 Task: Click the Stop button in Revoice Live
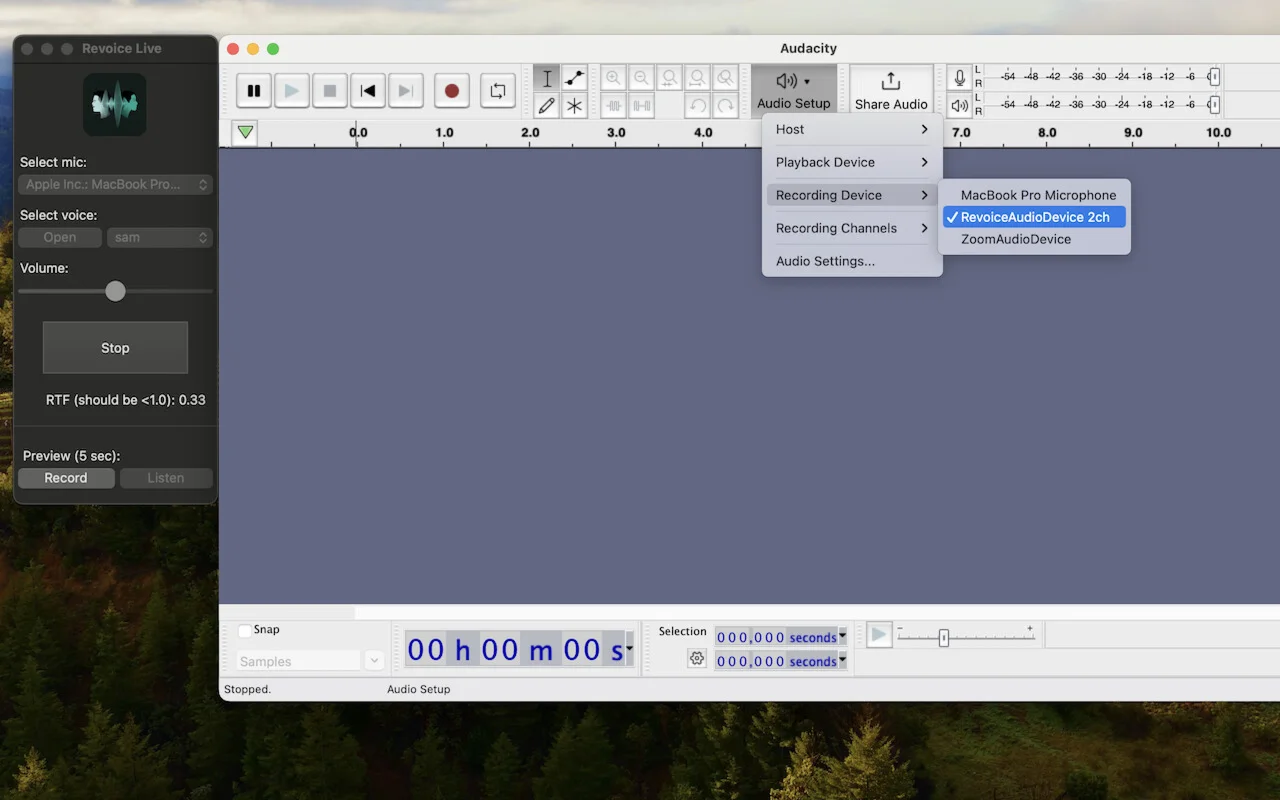pos(115,348)
